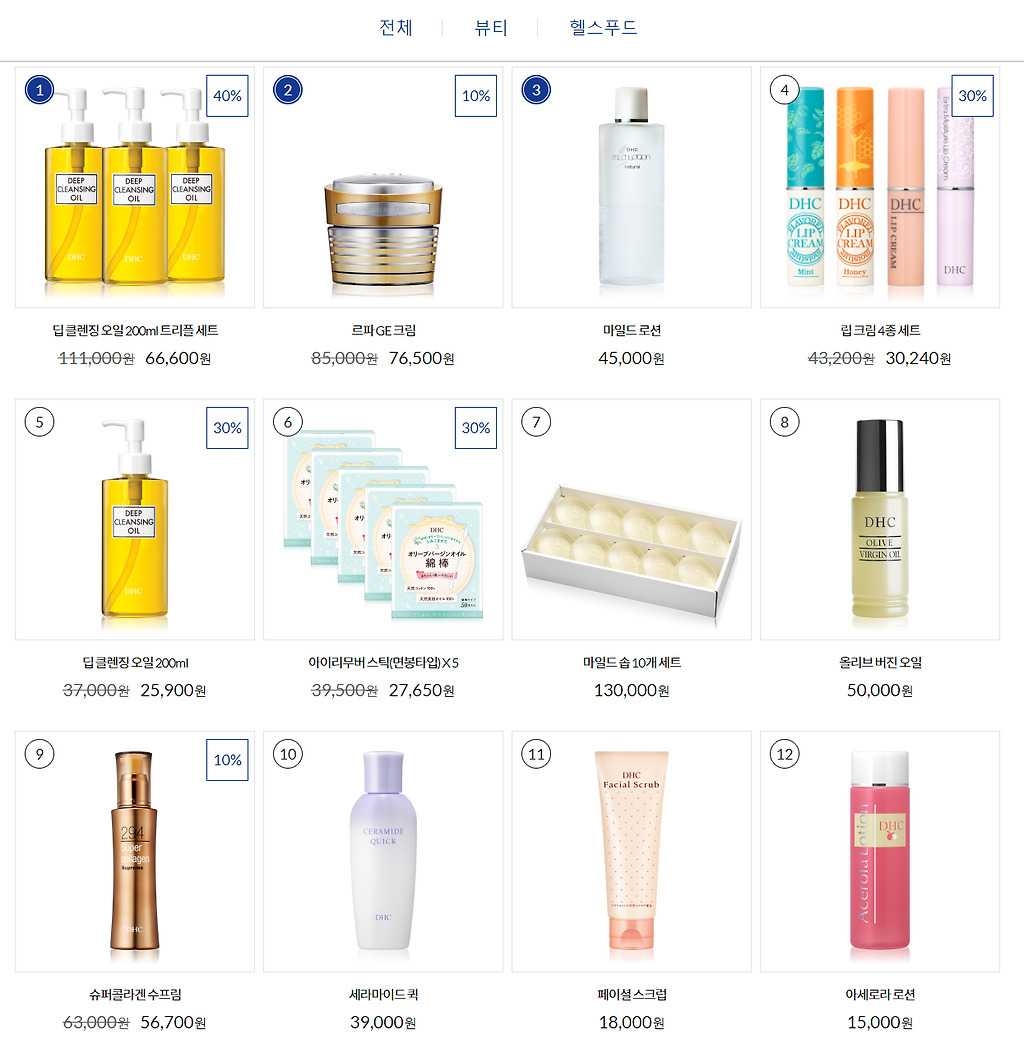Open 올리브 버진 오일 bottle thumbnail
Image resolution: width=1024 pixels, height=1053 pixels.
880,520
